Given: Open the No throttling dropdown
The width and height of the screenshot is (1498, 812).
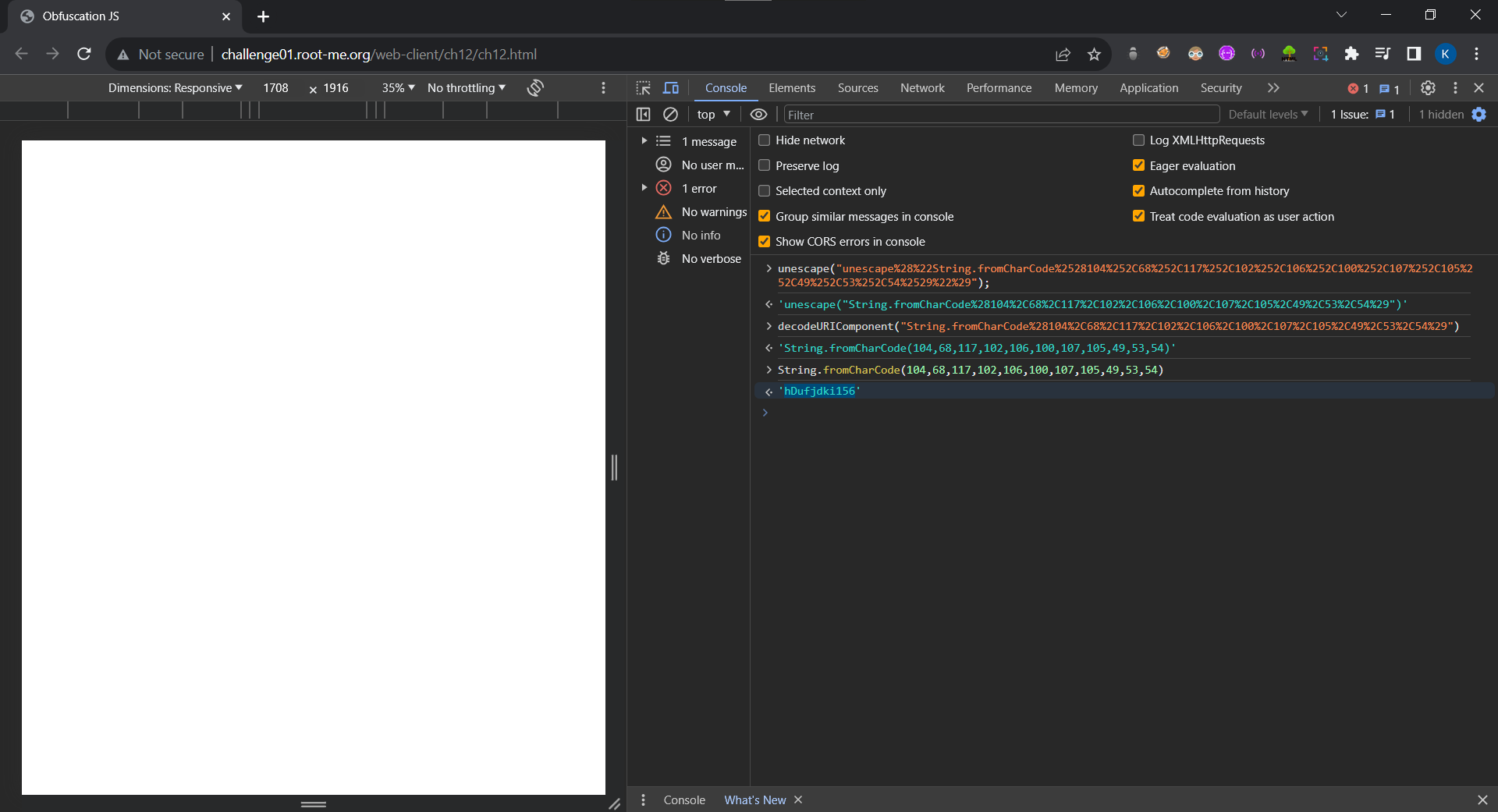Looking at the screenshot, I should pos(466,88).
